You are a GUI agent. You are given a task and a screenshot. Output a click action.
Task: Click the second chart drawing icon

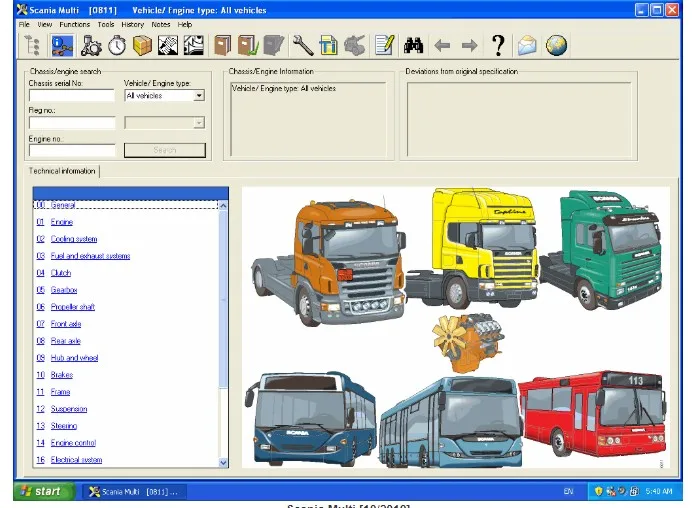193,45
